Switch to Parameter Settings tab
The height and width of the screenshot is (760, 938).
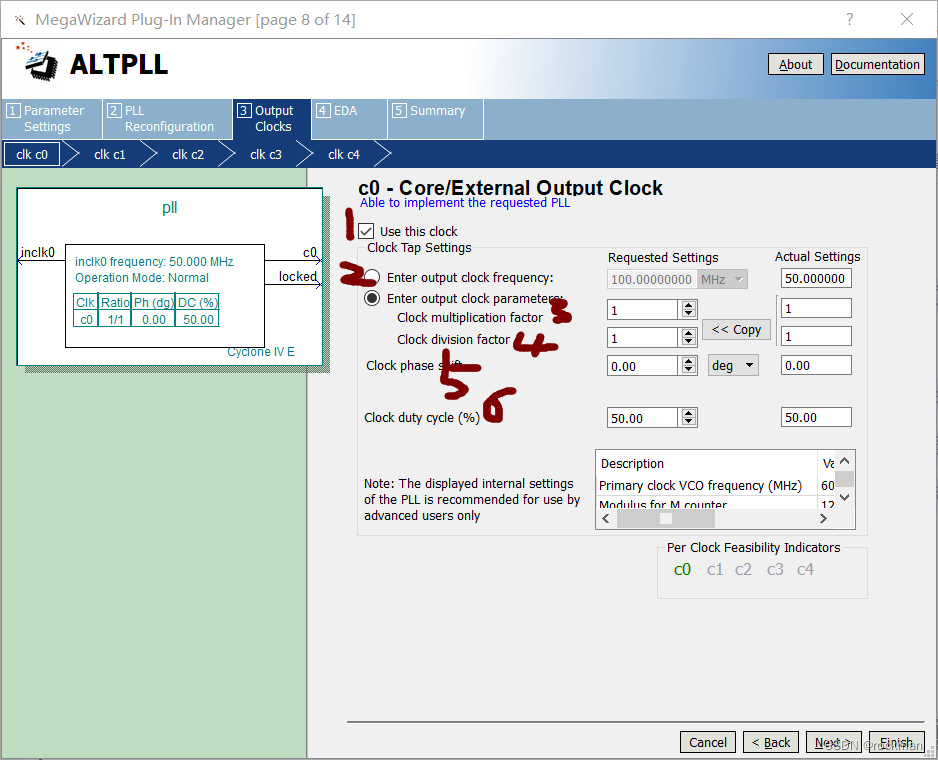(52, 118)
